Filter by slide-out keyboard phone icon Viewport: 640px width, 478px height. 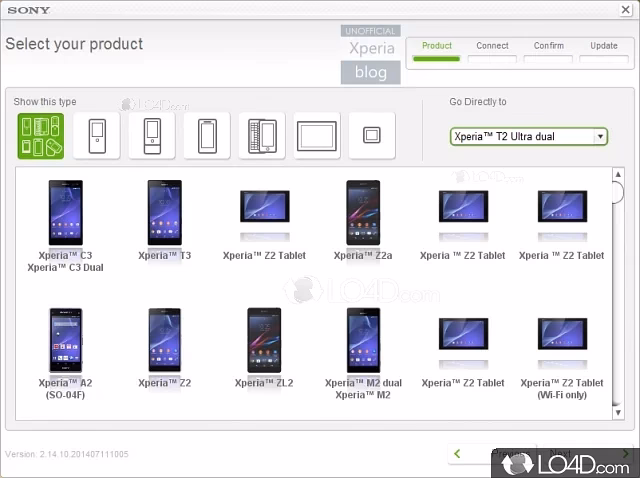click(262, 136)
